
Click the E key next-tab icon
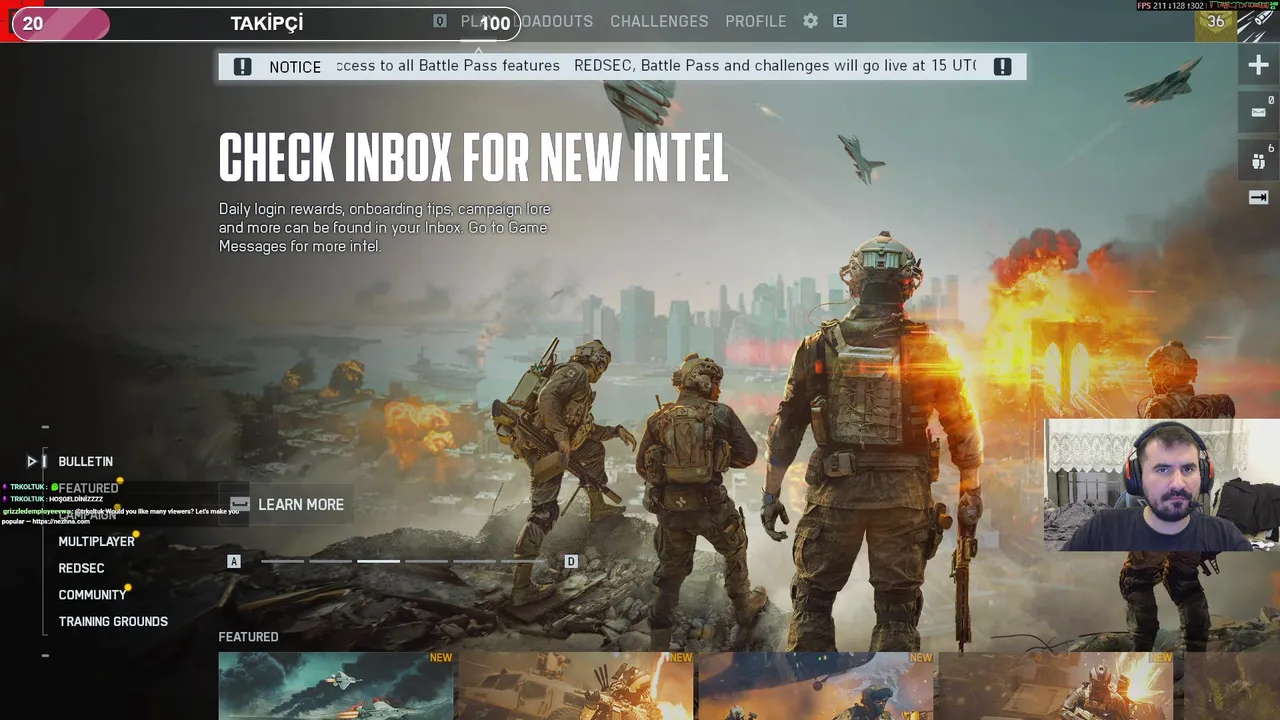pos(840,21)
